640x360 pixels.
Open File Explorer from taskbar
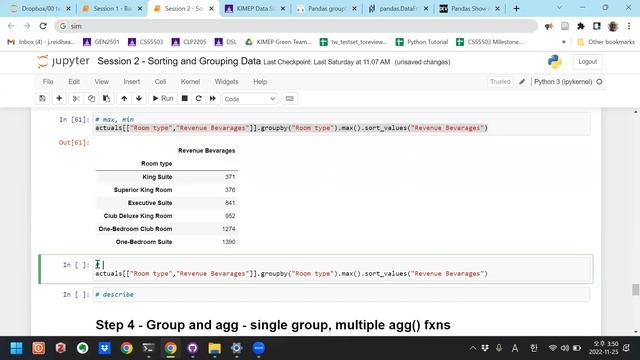[214, 348]
